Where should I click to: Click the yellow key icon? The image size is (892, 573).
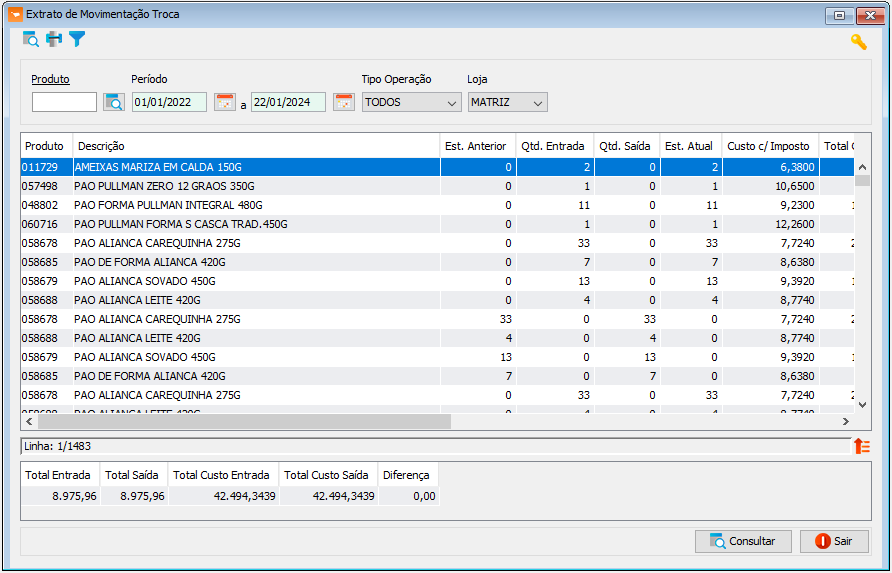tap(858, 42)
